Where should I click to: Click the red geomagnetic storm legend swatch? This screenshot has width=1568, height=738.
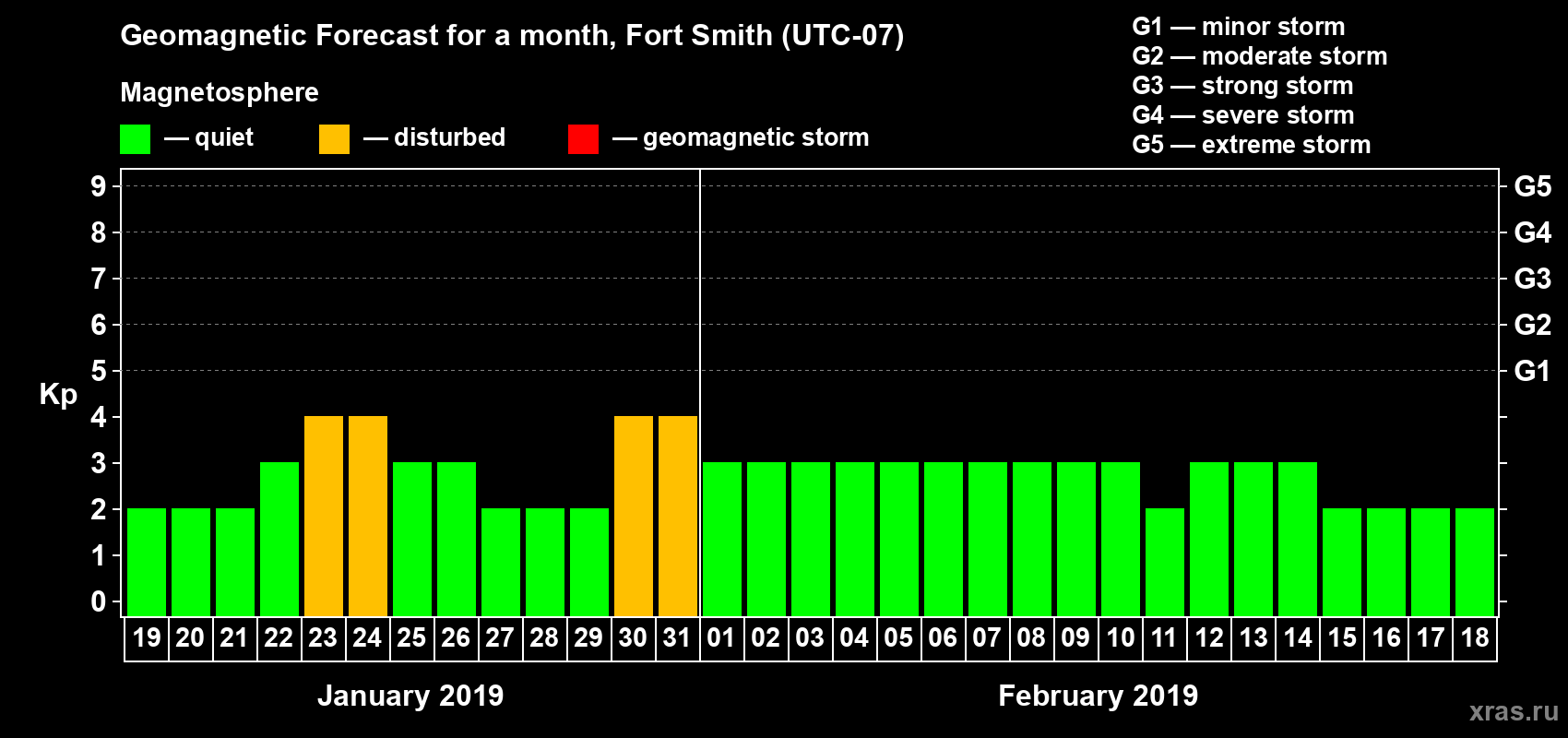[583, 139]
